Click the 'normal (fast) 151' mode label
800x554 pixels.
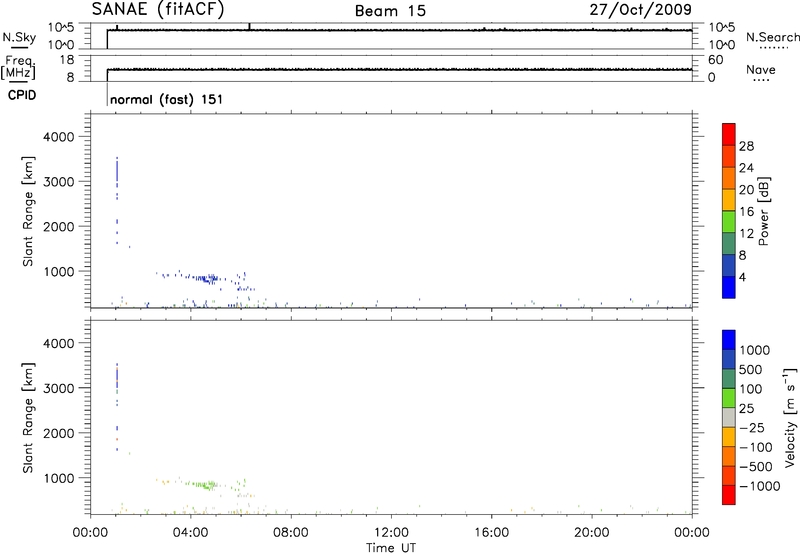[x=166, y=100]
